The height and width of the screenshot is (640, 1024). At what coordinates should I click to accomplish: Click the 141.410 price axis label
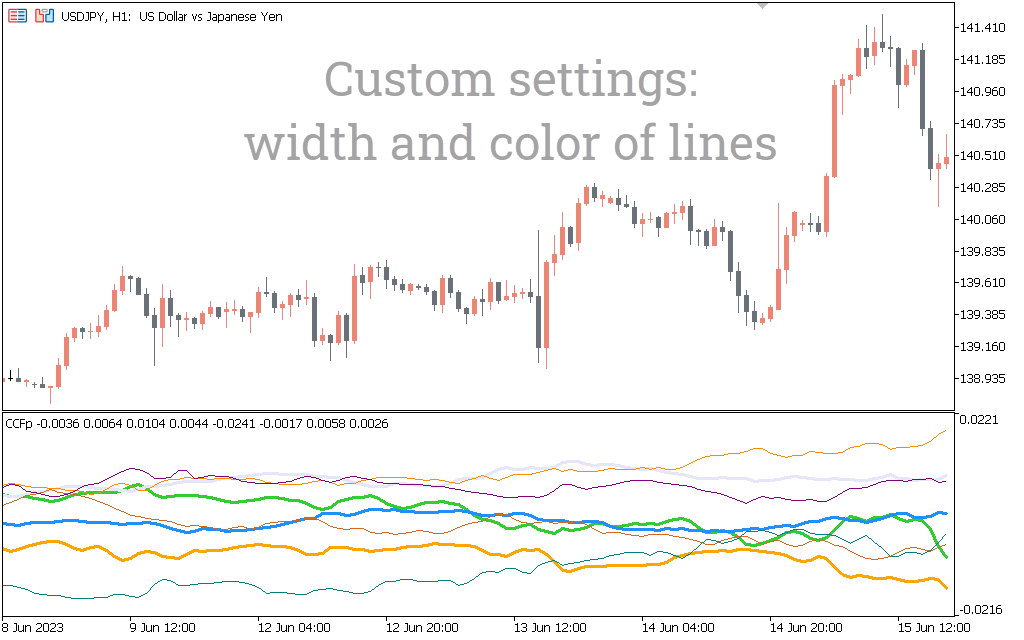[x=982, y=28]
